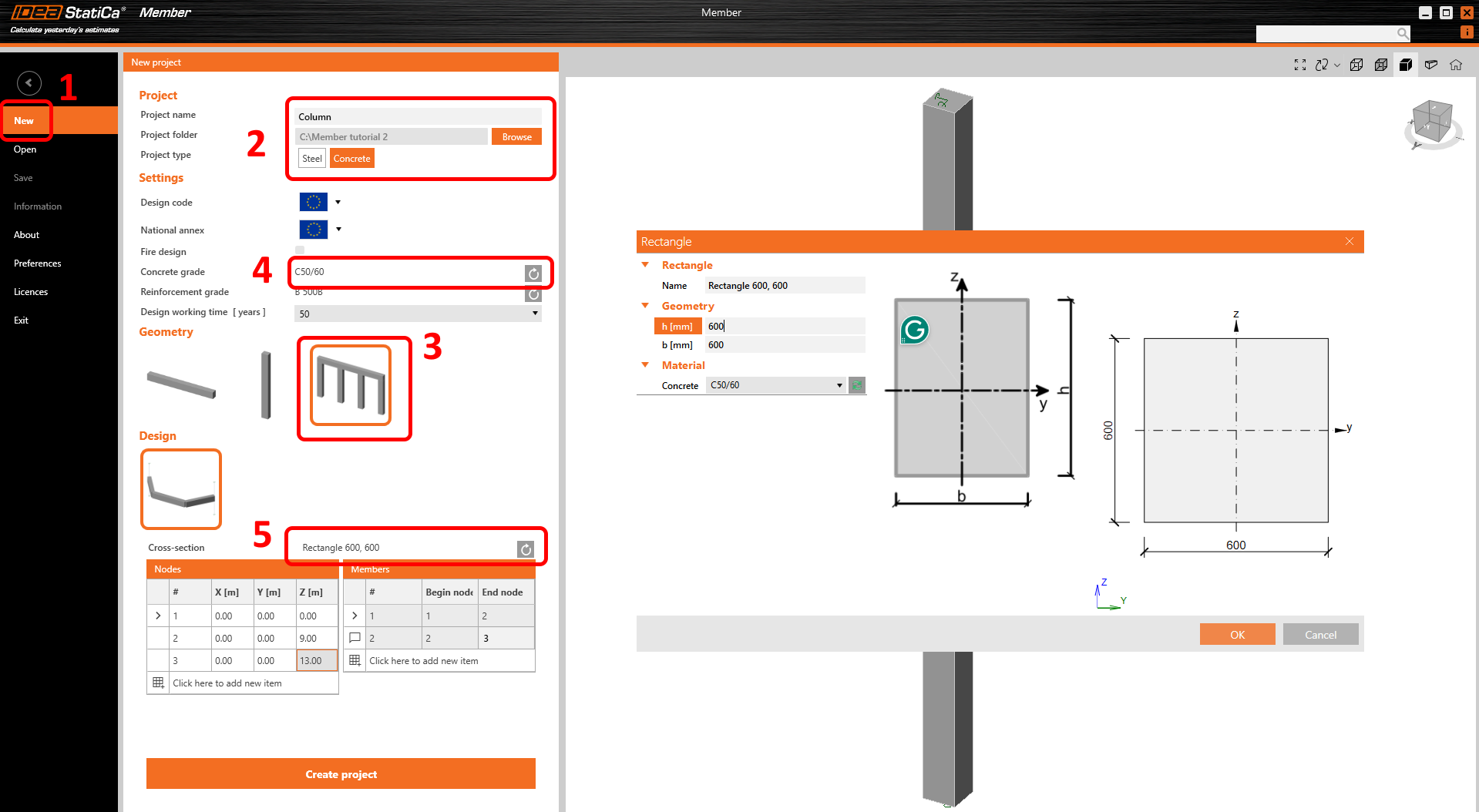Open the Design working time dropdown
Screen dimensions: 1479x812
tap(418, 314)
